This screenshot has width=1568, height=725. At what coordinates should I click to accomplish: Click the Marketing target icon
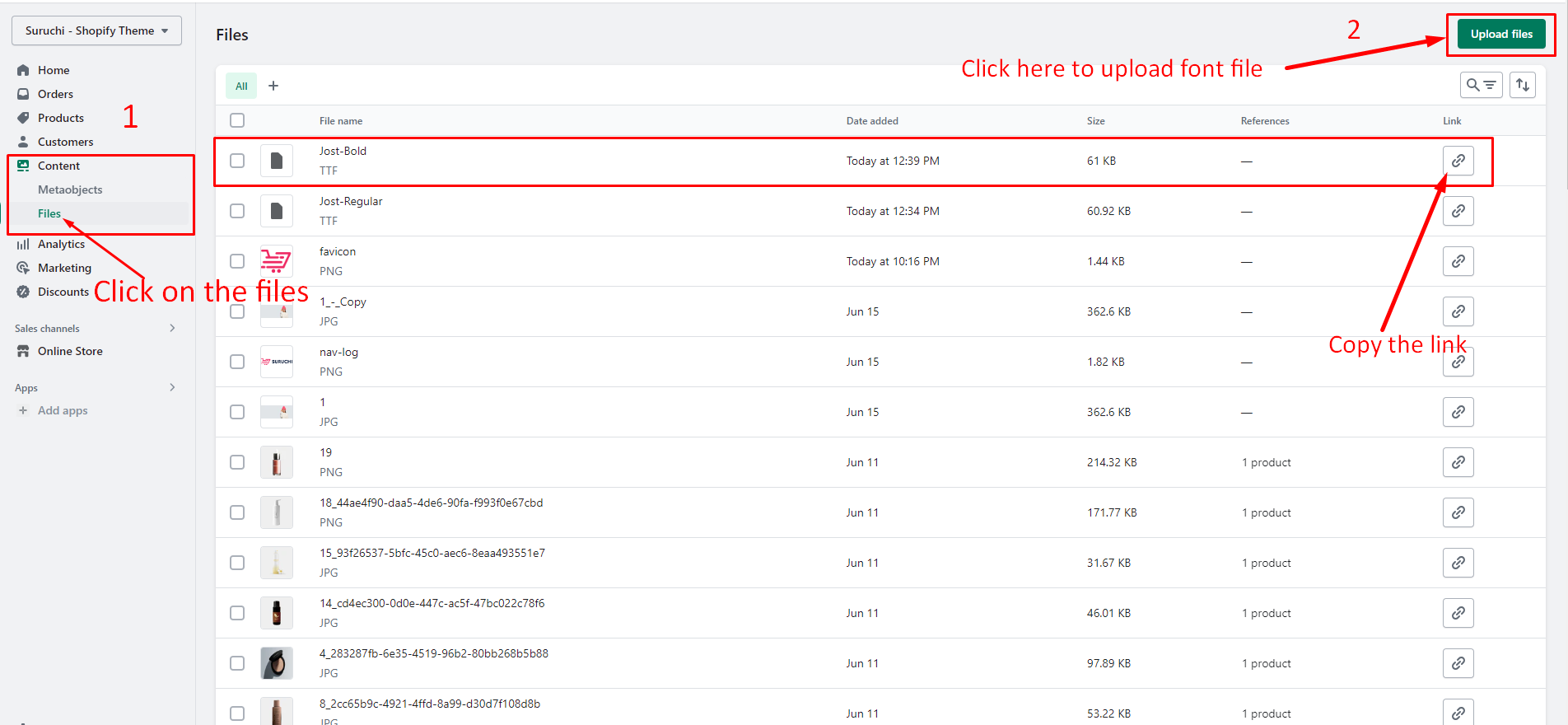pyautogui.click(x=23, y=268)
